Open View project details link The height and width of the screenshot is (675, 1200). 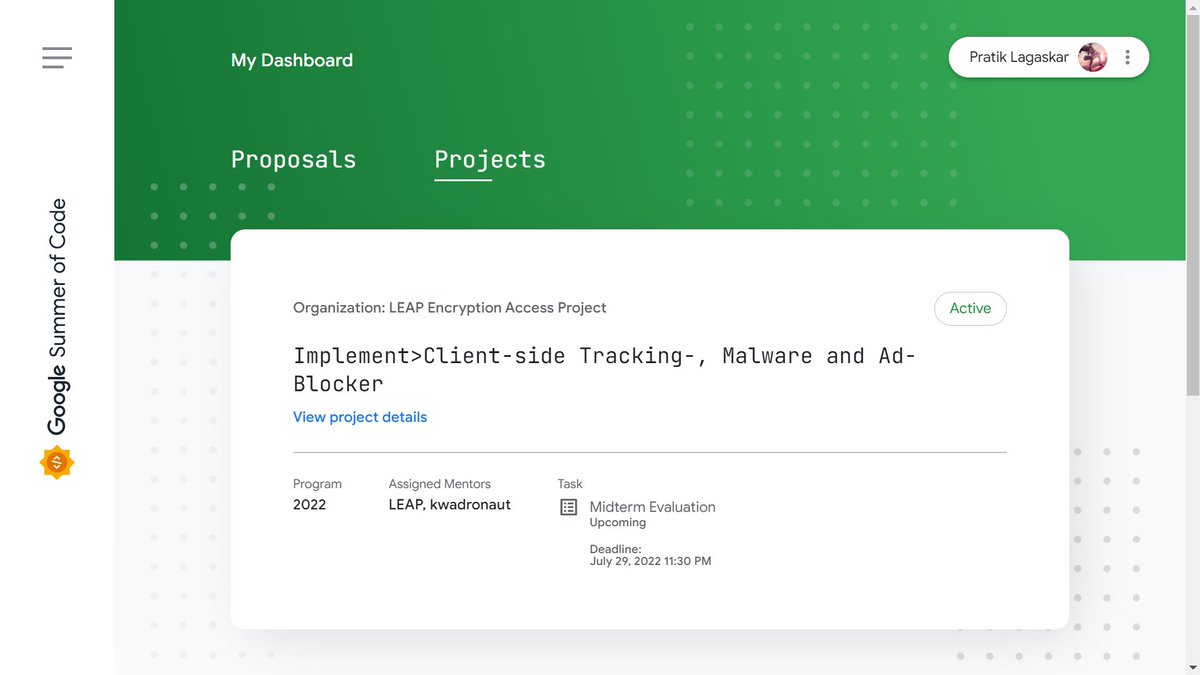pyautogui.click(x=360, y=417)
